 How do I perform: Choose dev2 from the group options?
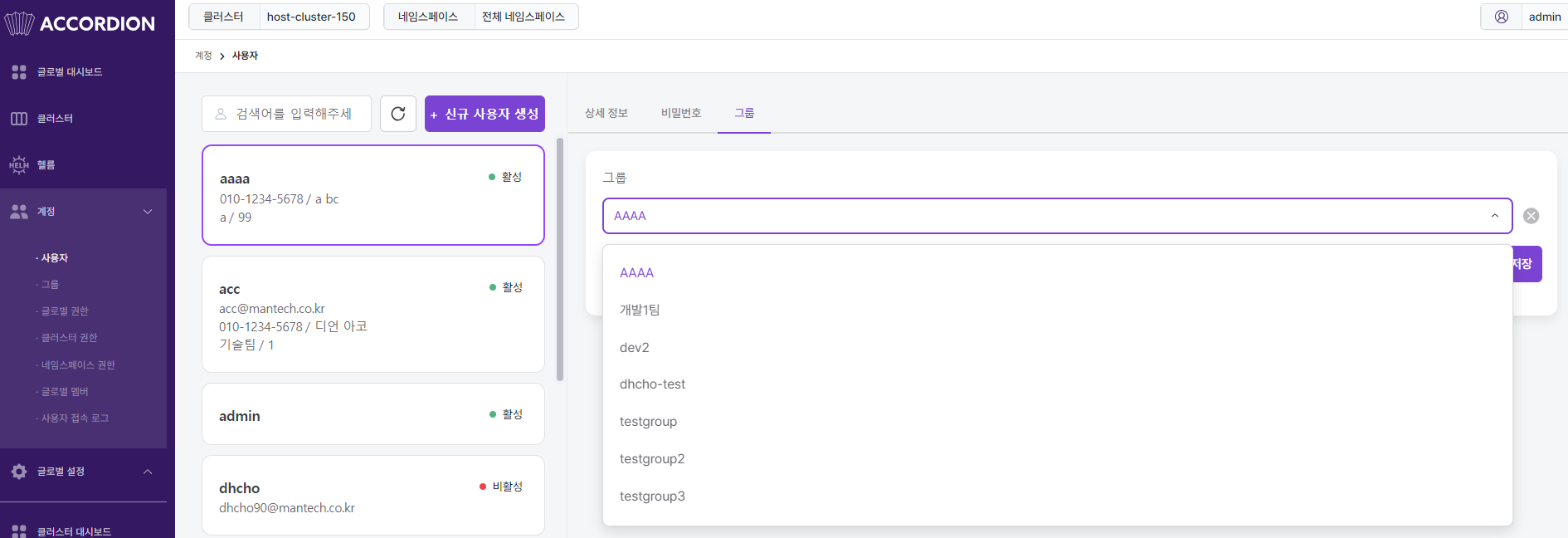pyautogui.click(x=1057, y=347)
